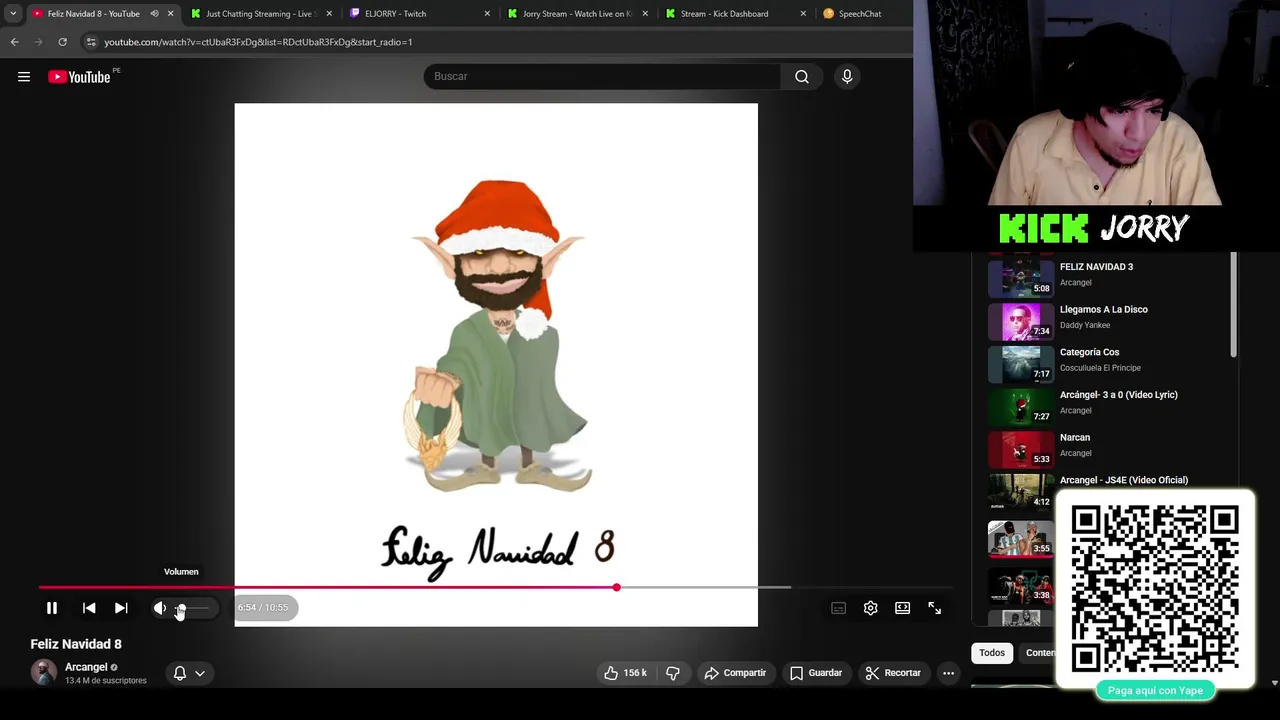1280x720 pixels.
Task: Close the Stream - Kick Dashboard tab
Action: coord(803,14)
